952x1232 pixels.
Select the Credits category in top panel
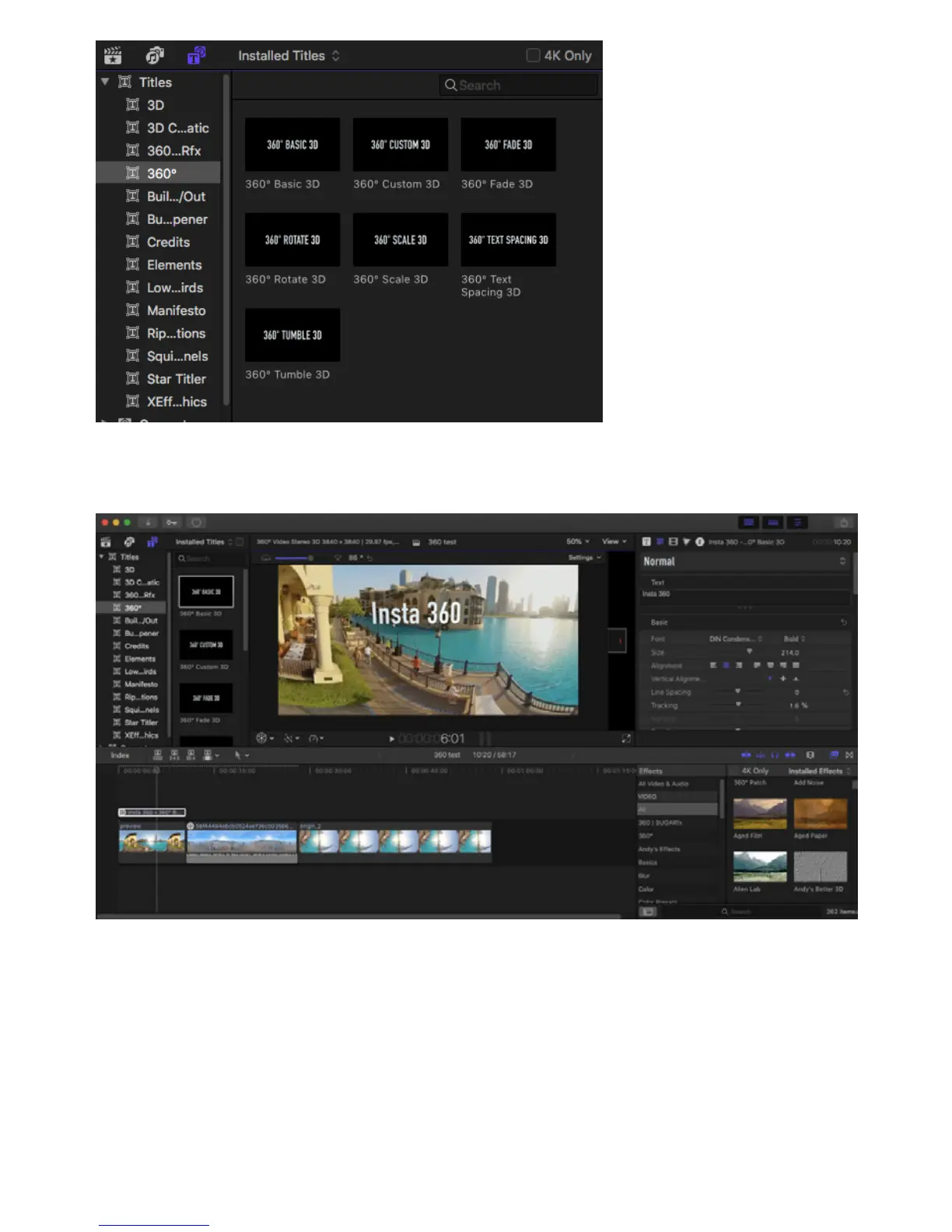[x=158, y=242]
